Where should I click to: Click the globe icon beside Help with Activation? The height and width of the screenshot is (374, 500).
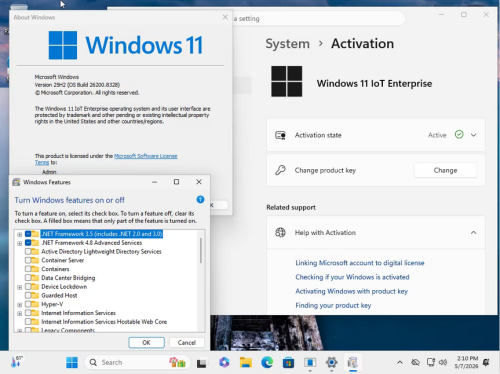(280, 232)
